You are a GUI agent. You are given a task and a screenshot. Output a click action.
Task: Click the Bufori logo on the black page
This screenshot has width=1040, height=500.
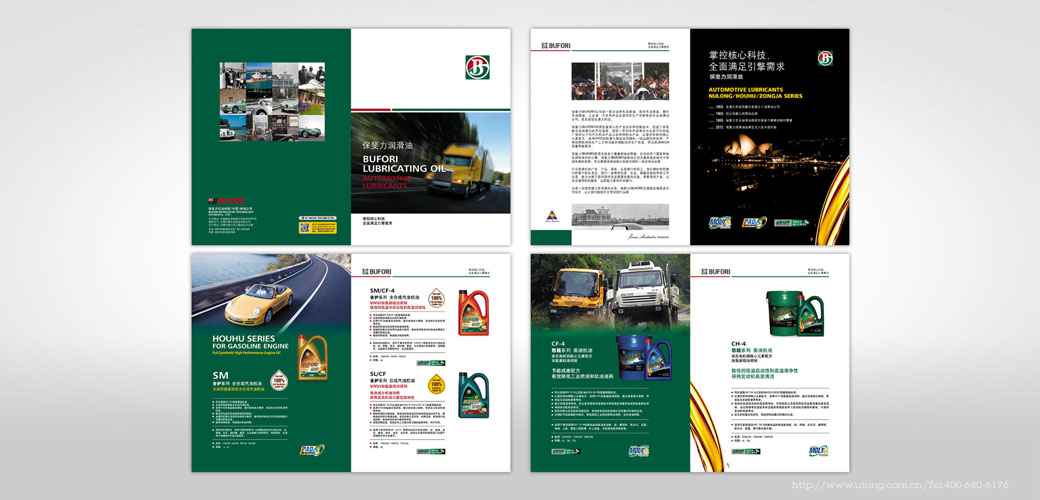tap(825, 58)
